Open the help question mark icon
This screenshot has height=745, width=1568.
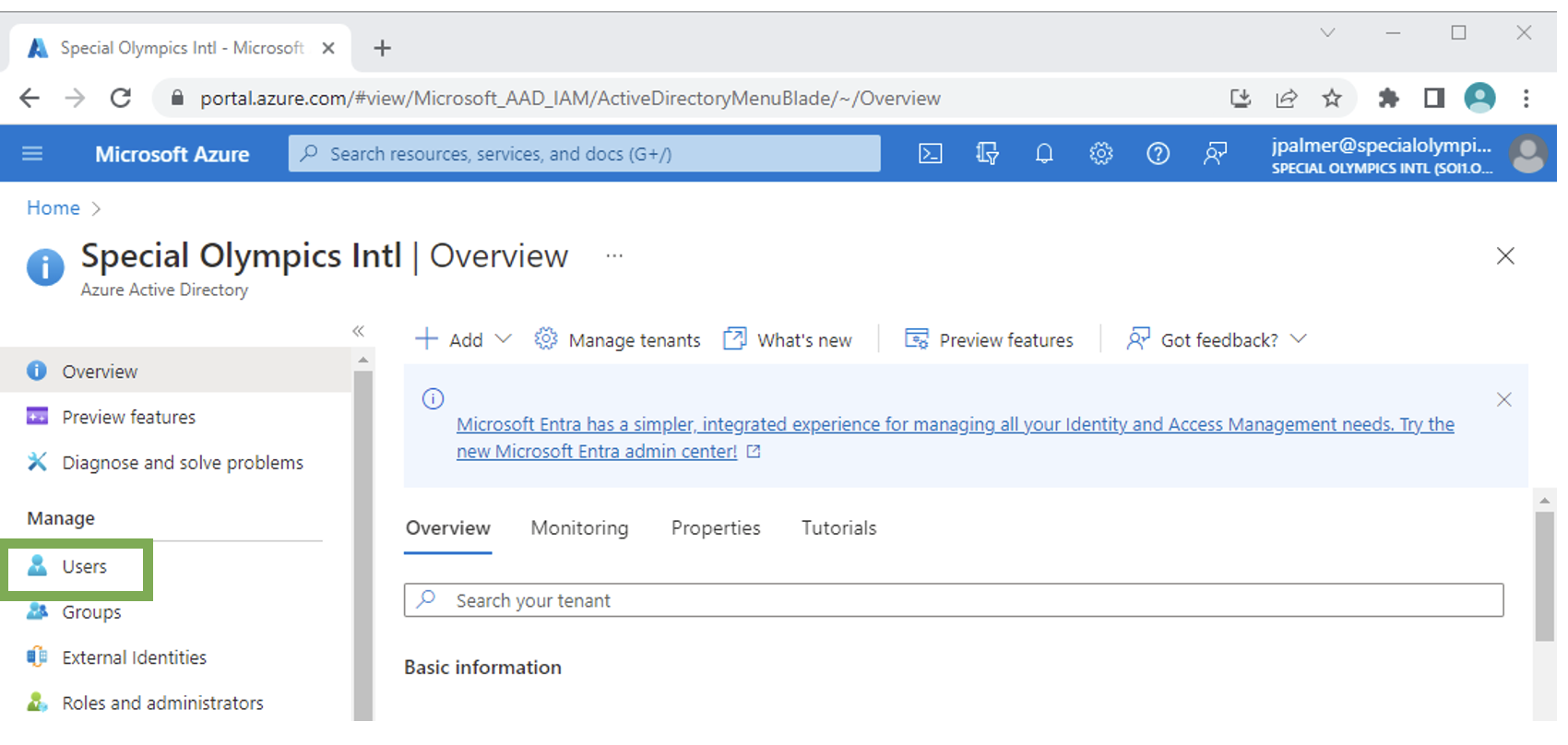[1158, 154]
